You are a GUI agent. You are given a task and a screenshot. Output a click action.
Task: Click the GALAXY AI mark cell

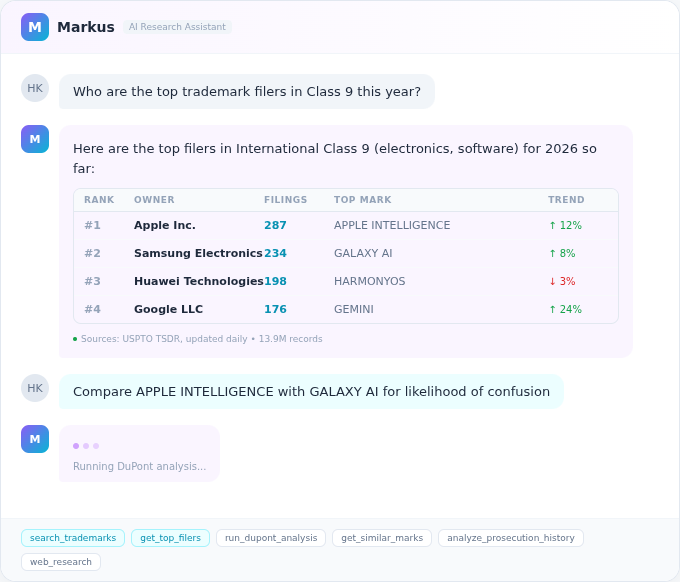[x=363, y=253]
